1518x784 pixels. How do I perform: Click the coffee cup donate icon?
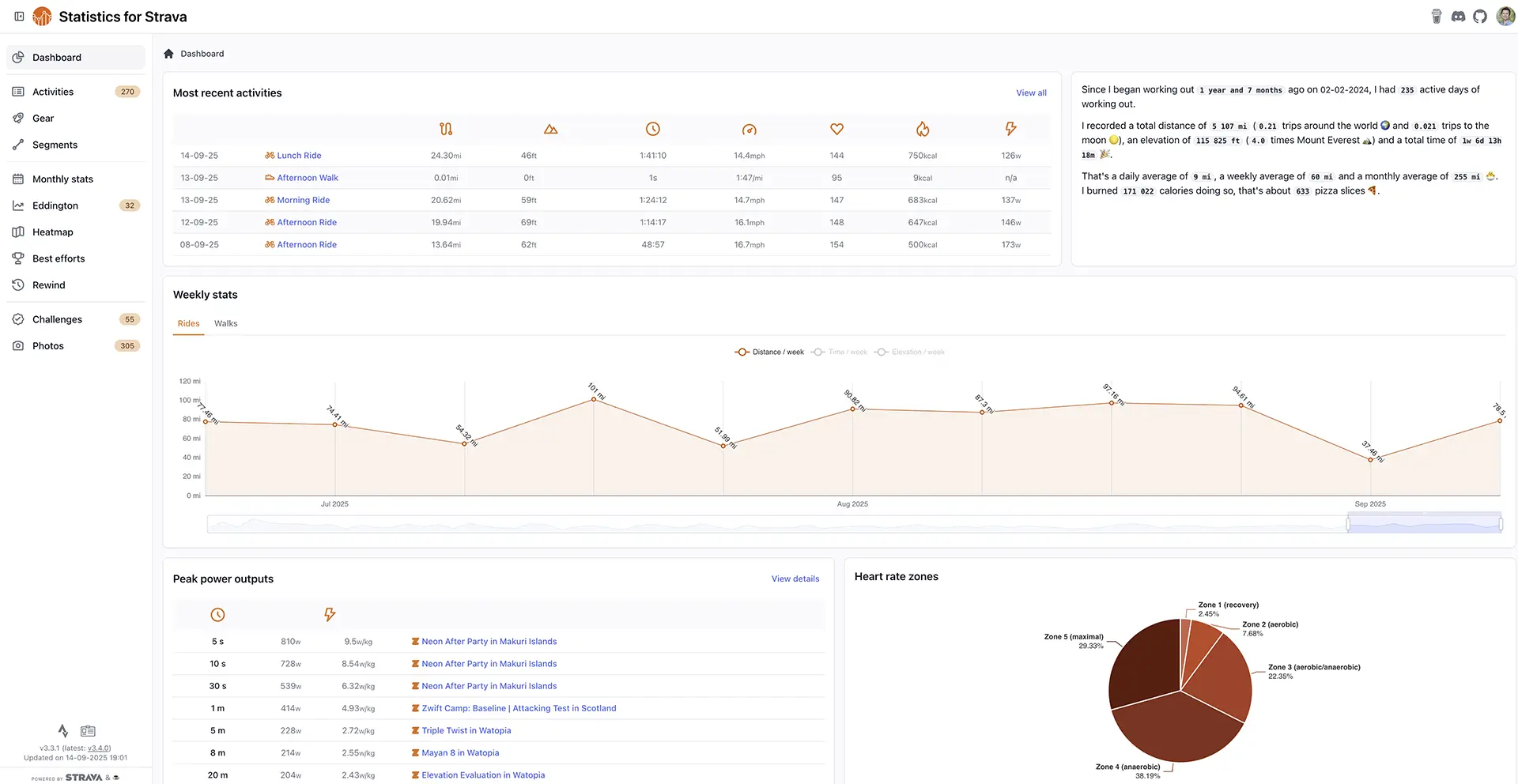[1437, 17]
